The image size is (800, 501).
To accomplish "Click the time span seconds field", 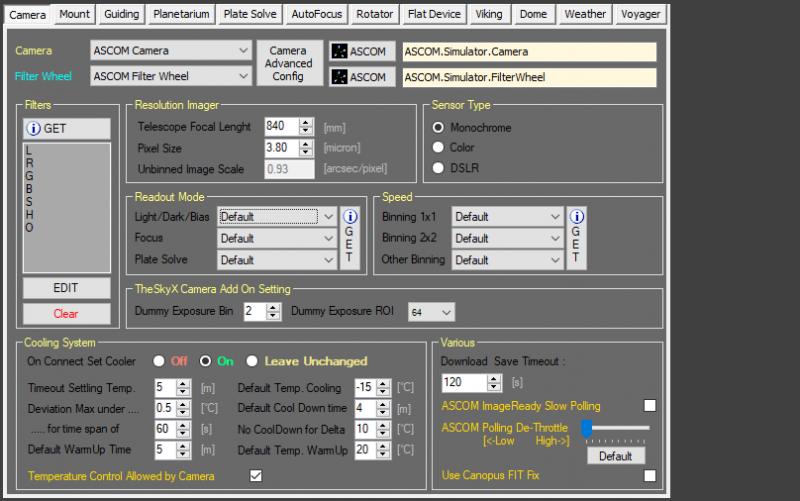I will click(x=165, y=429).
